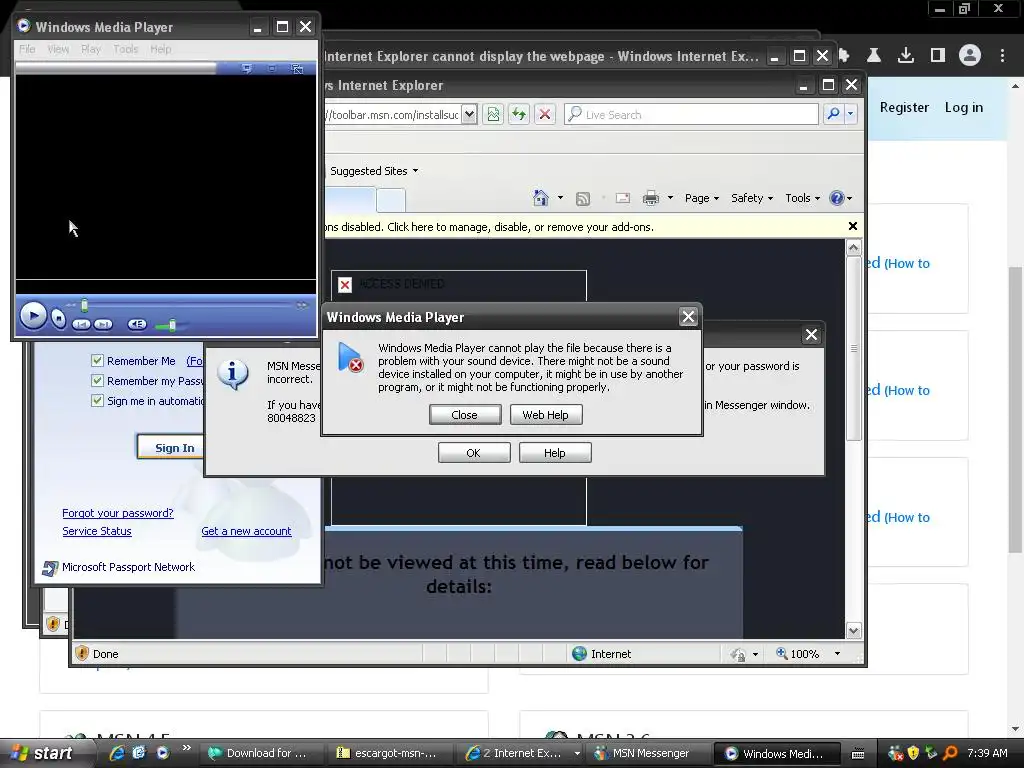Click the rewind arrow on the Media Player seek bar
Image resolution: width=1024 pixels, height=768 pixels.
click(x=71, y=305)
